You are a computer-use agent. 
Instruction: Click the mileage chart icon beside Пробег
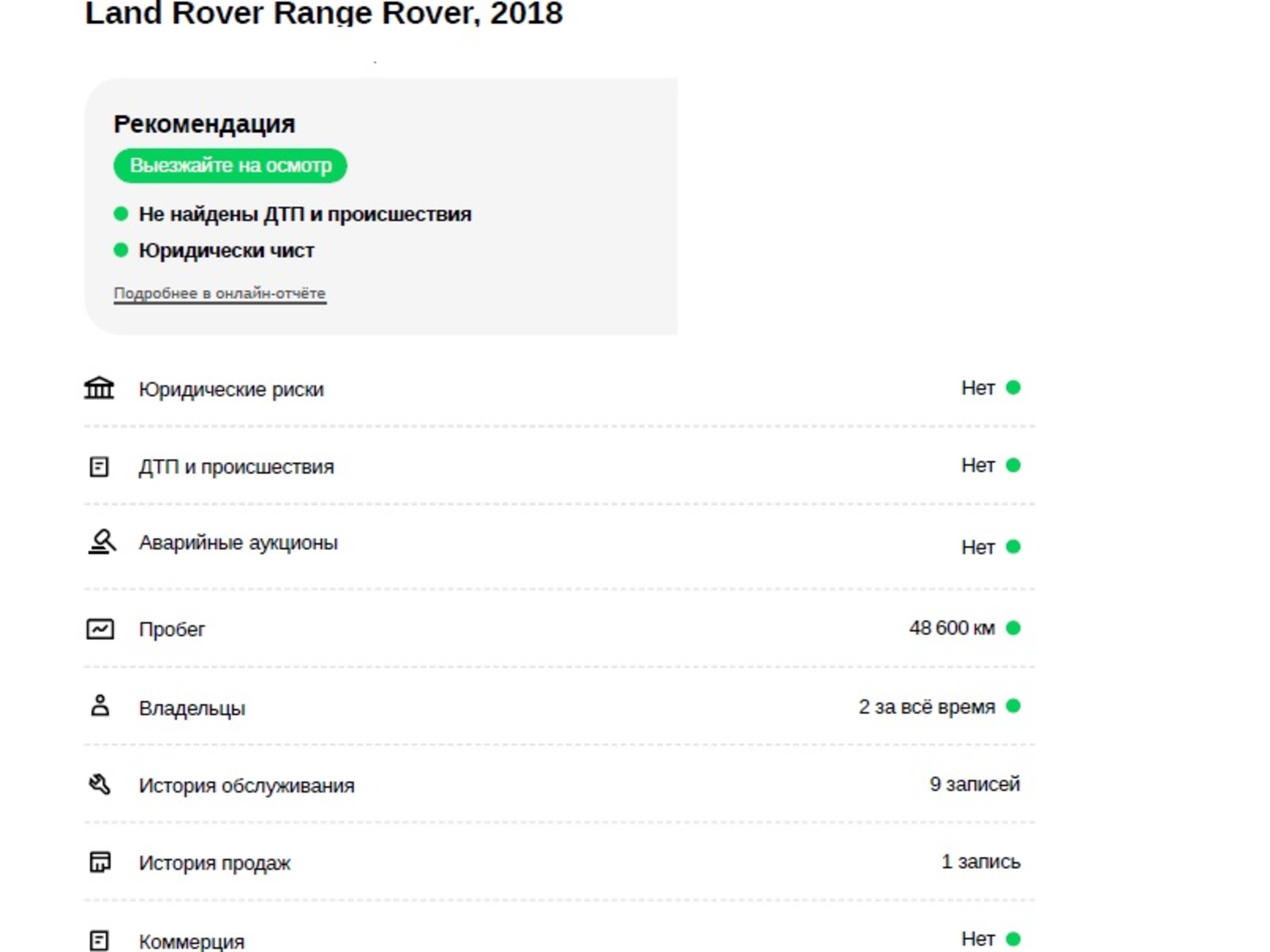[x=100, y=629]
